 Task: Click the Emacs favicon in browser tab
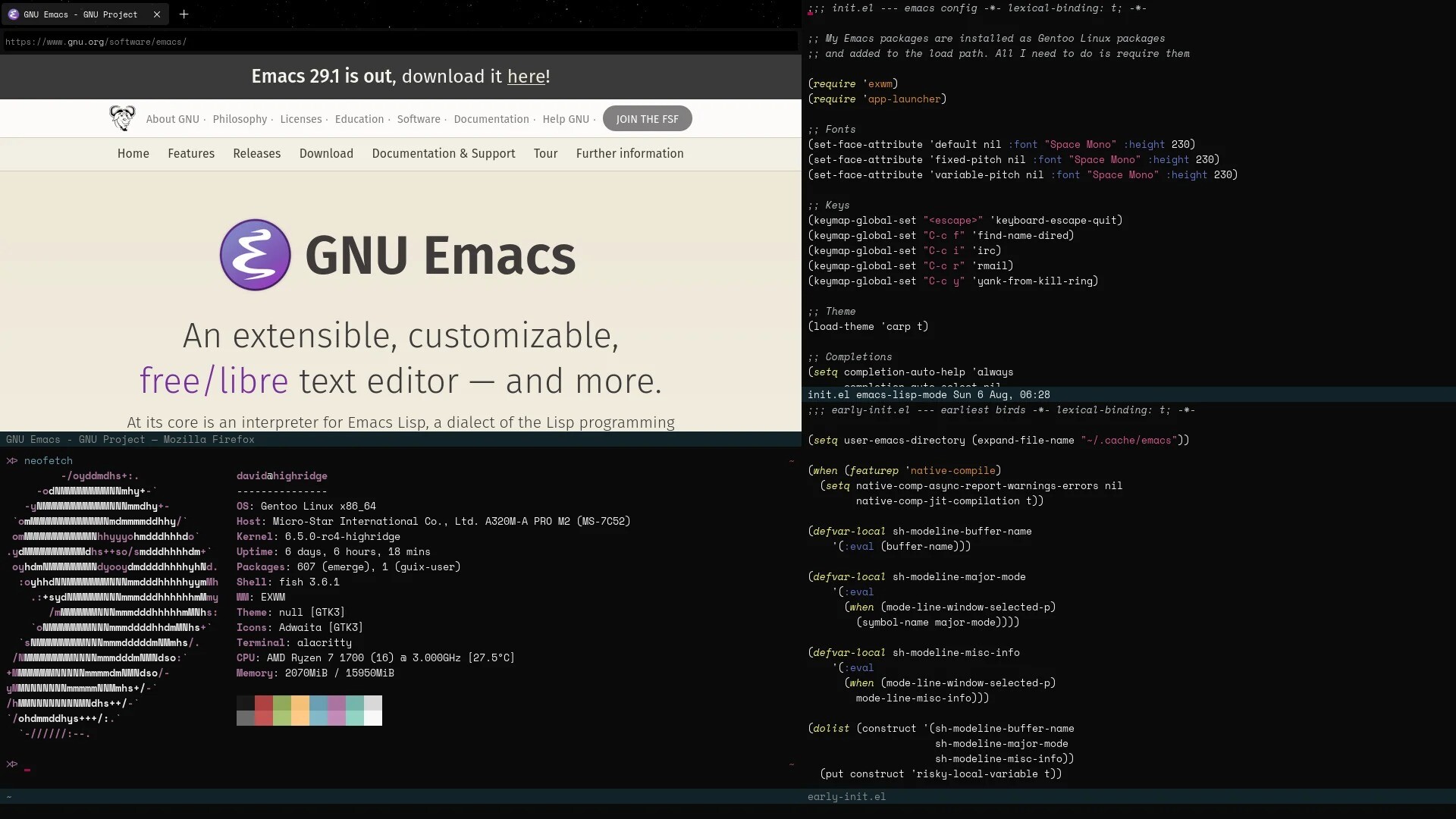[13, 14]
